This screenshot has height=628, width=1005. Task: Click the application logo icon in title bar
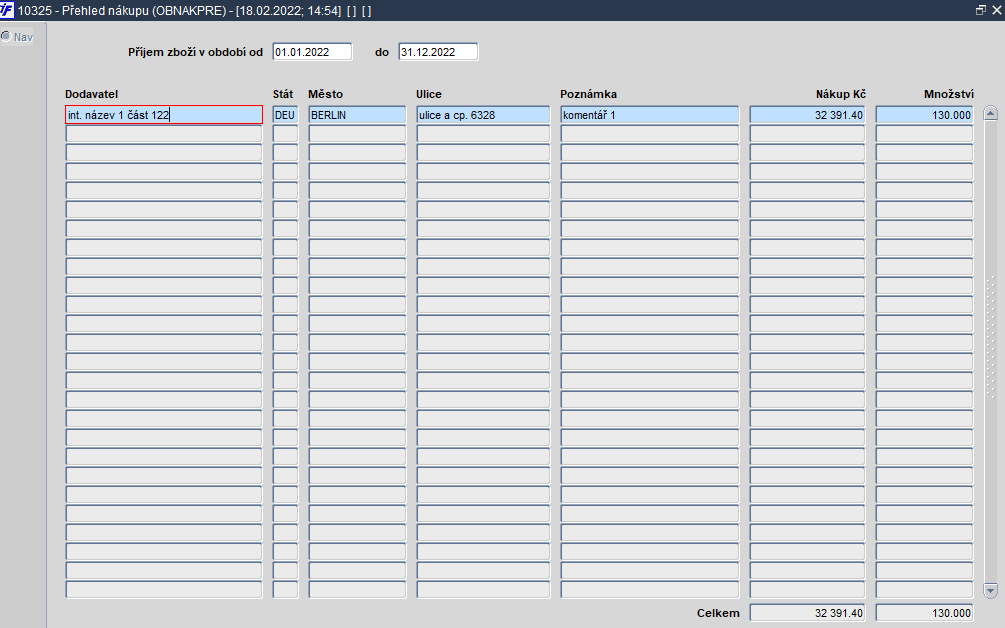[7, 10]
